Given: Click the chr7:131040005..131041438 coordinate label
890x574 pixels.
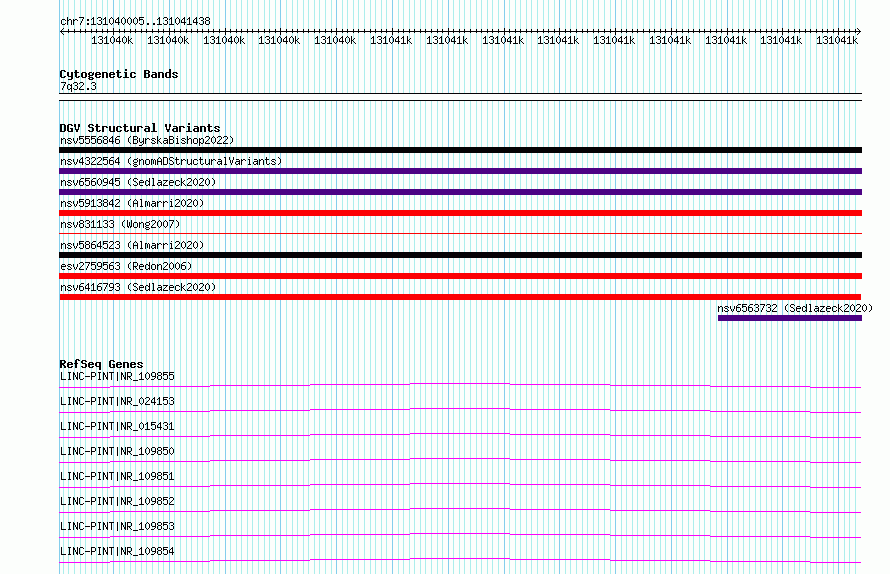Looking at the screenshot, I should click(x=135, y=21).
